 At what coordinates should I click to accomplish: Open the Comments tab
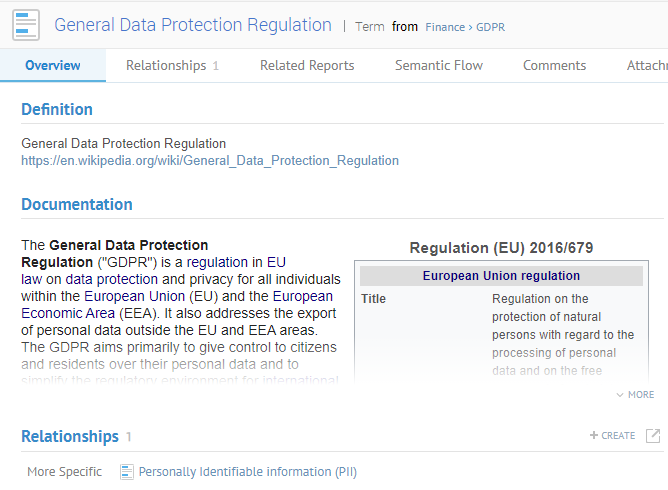pos(554,66)
